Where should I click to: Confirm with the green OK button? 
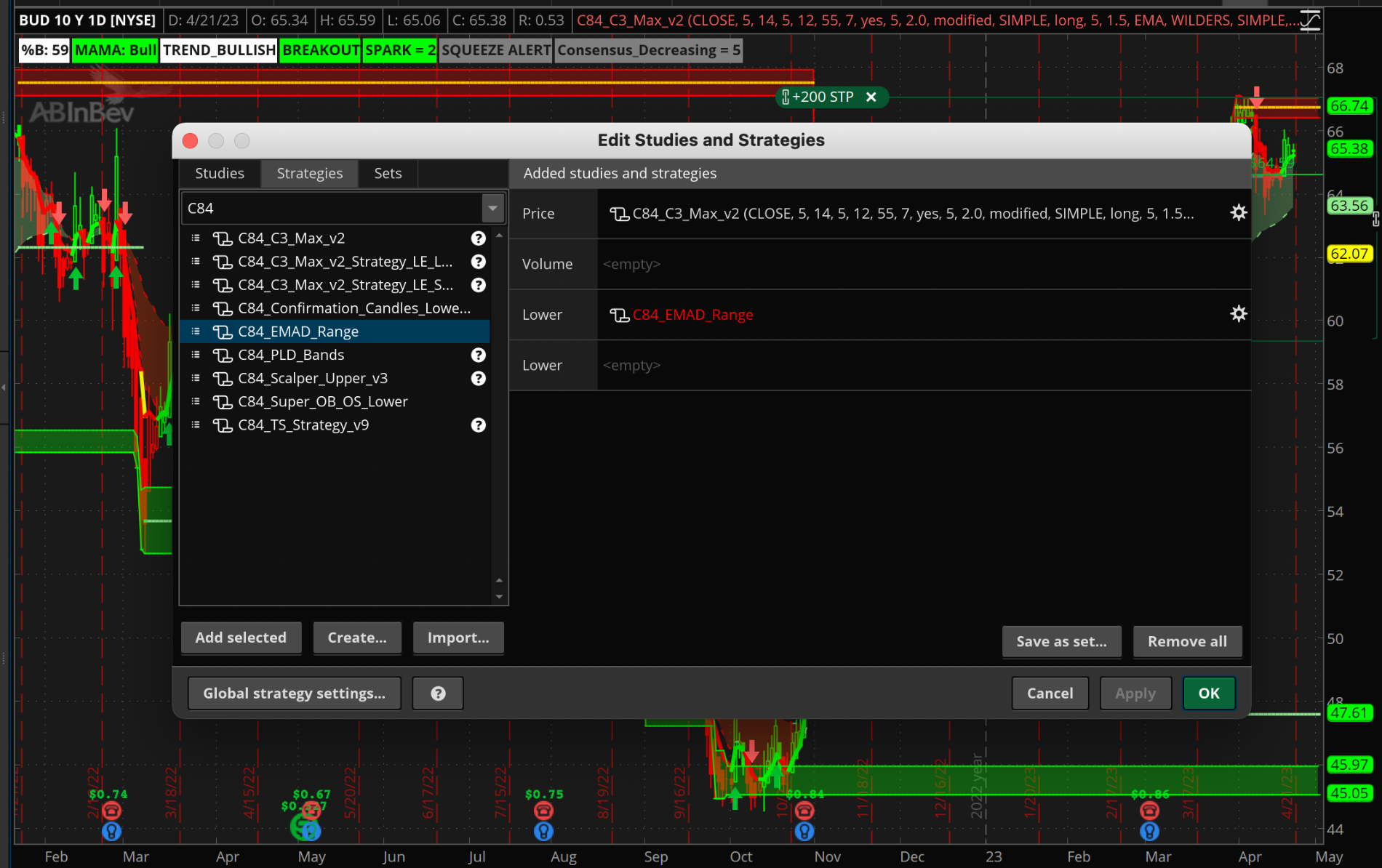pos(1209,694)
